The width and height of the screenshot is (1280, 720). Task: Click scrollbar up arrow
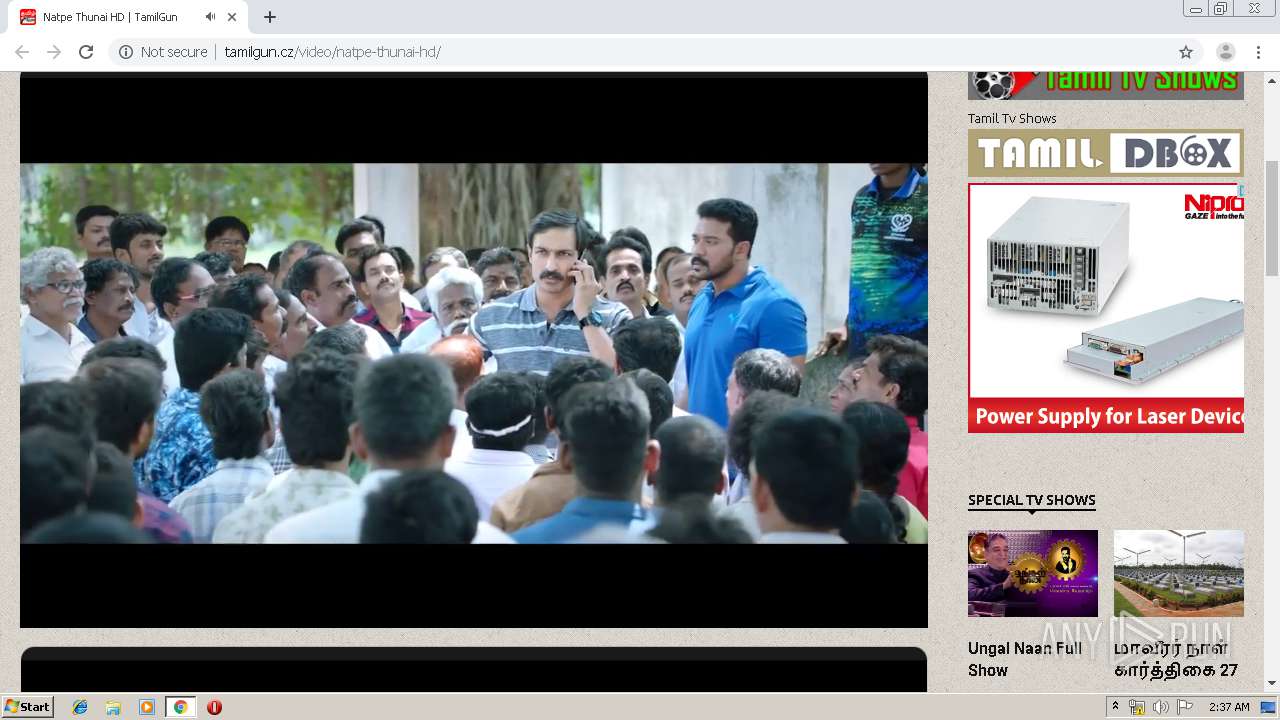point(1272,80)
